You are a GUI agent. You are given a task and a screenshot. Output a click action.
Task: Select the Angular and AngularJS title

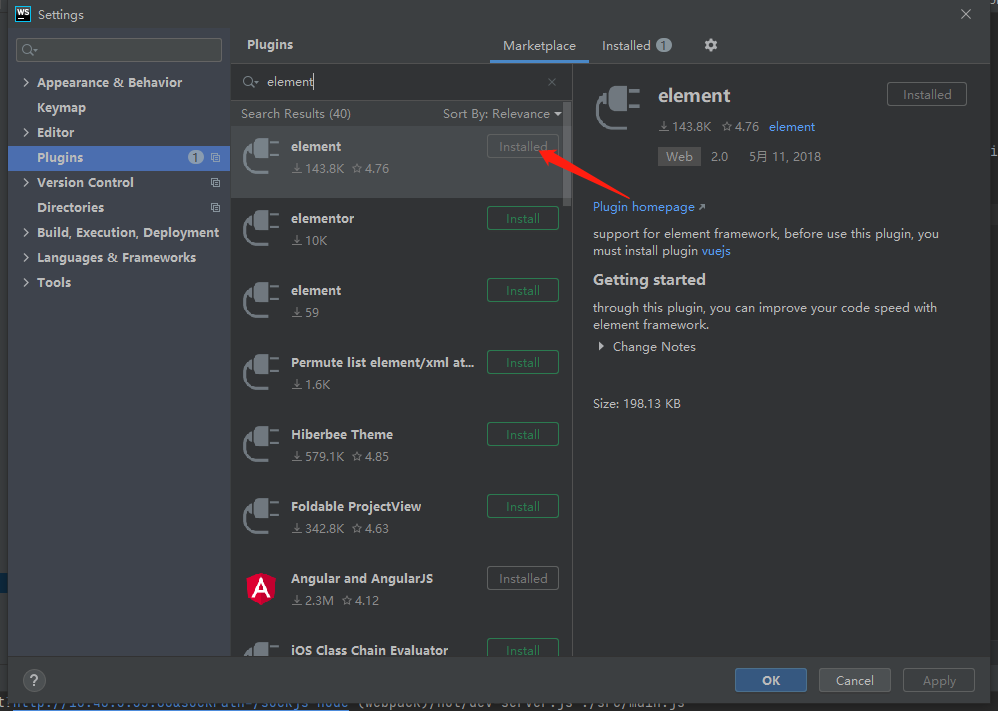coord(362,578)
